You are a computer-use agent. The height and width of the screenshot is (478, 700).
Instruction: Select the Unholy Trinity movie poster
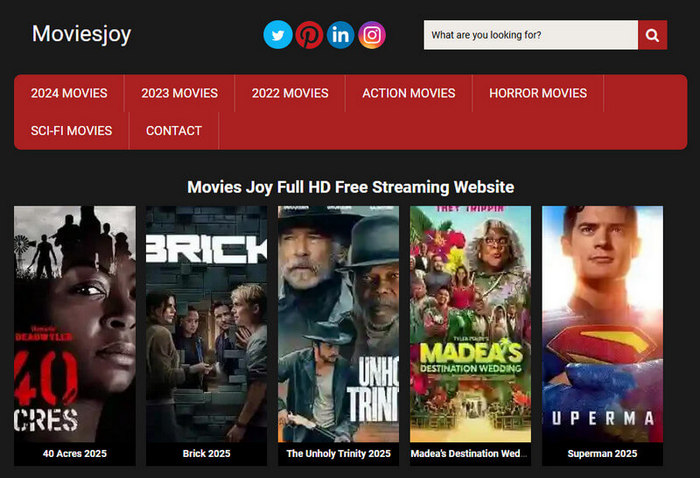pyautogui.click(x=338, y=324)
